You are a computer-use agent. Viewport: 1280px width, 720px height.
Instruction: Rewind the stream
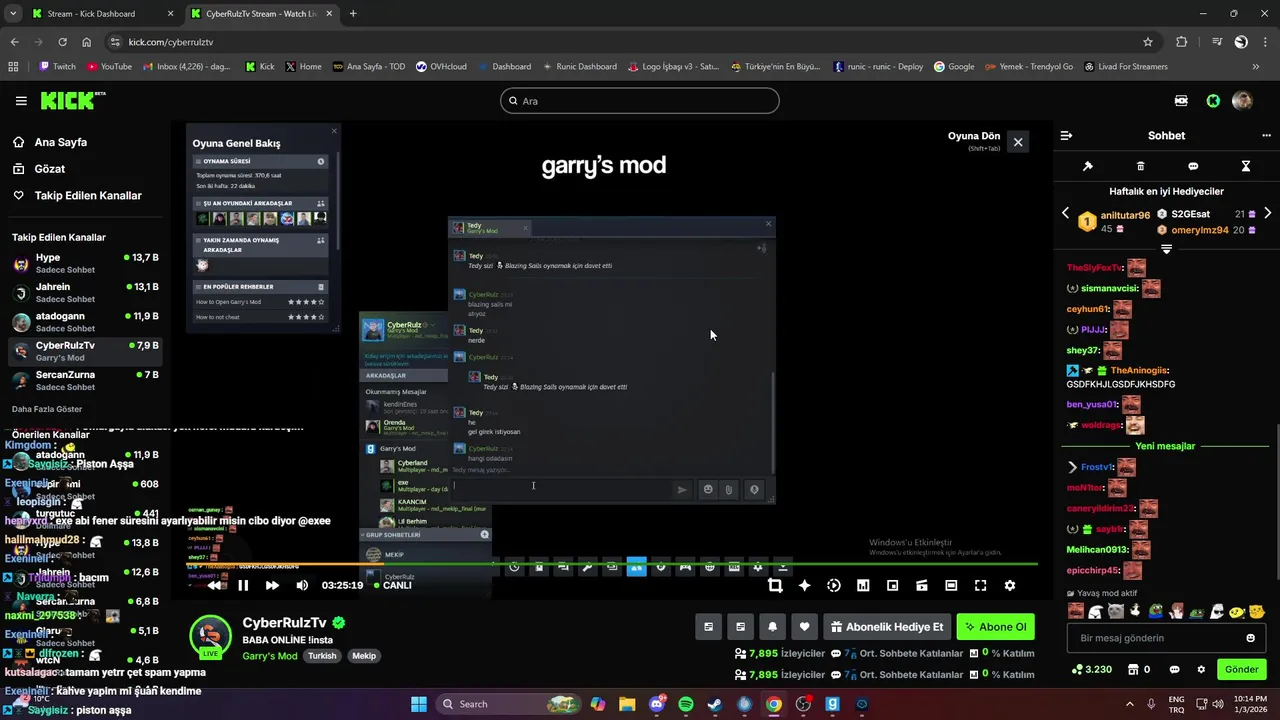215,586
